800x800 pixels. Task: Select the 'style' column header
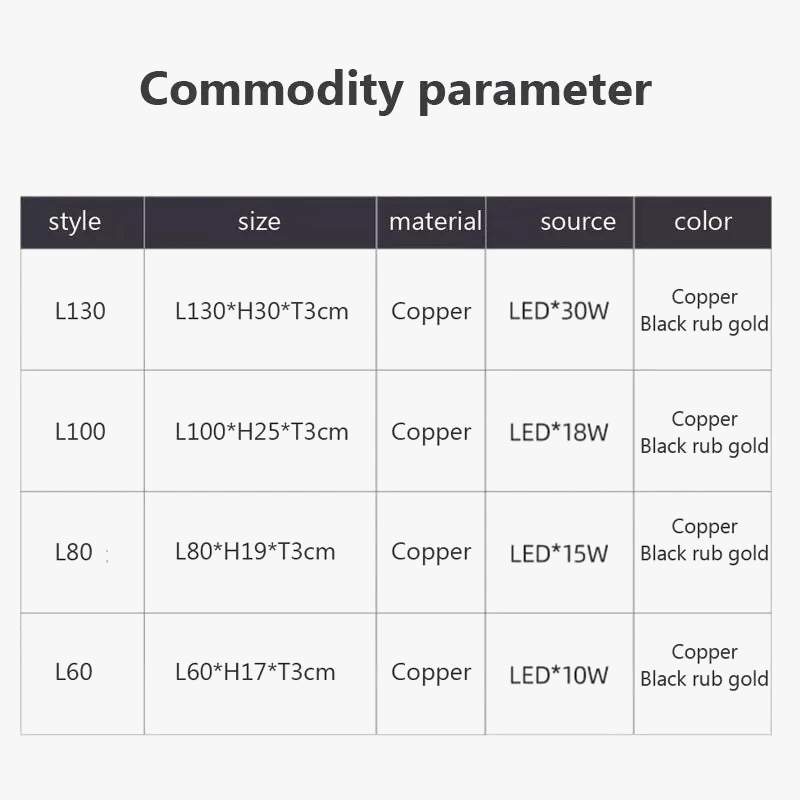pyautogui.click(x=75, y=222)
